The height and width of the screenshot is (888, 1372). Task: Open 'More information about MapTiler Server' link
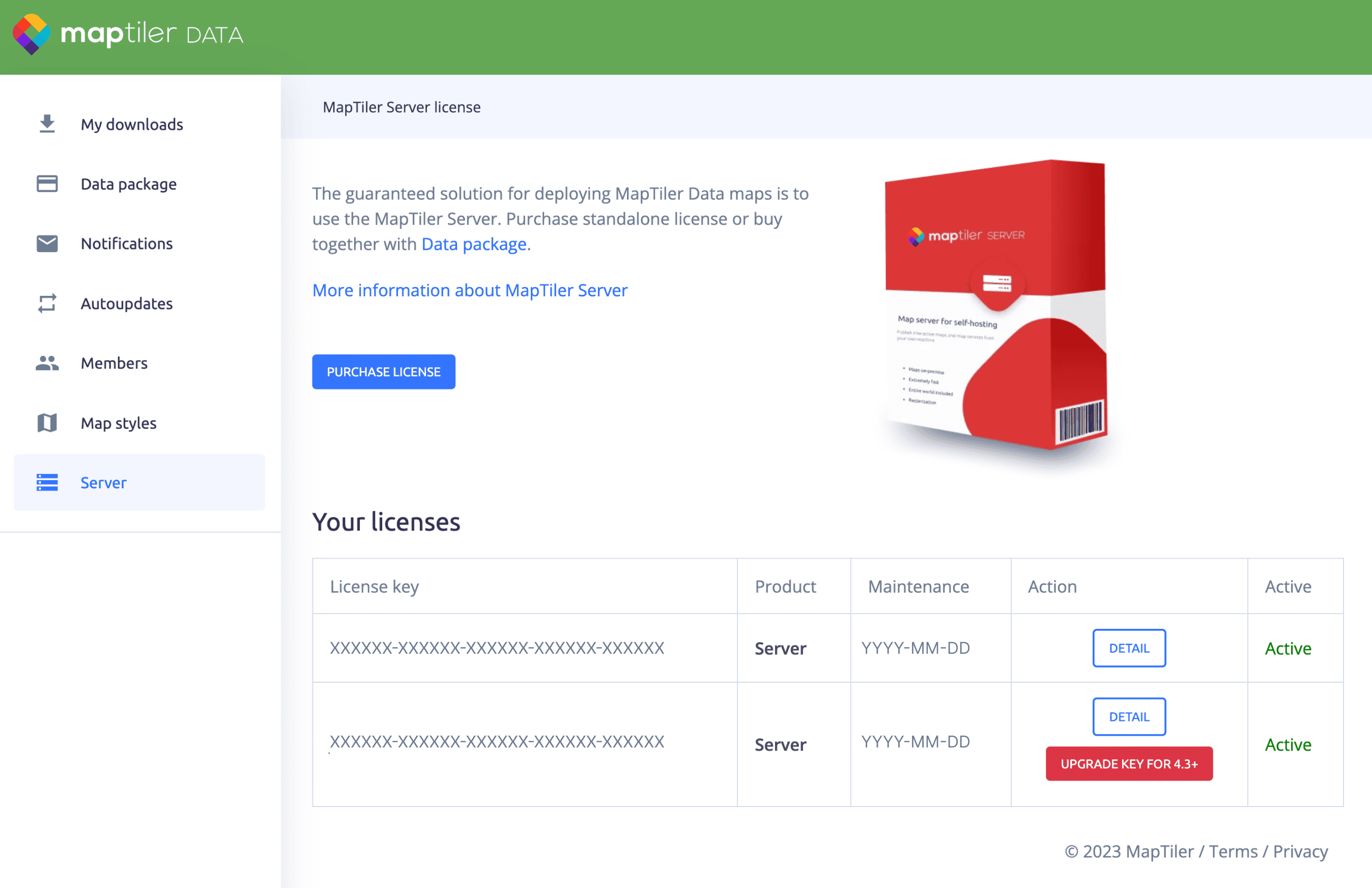coord(470,290)
